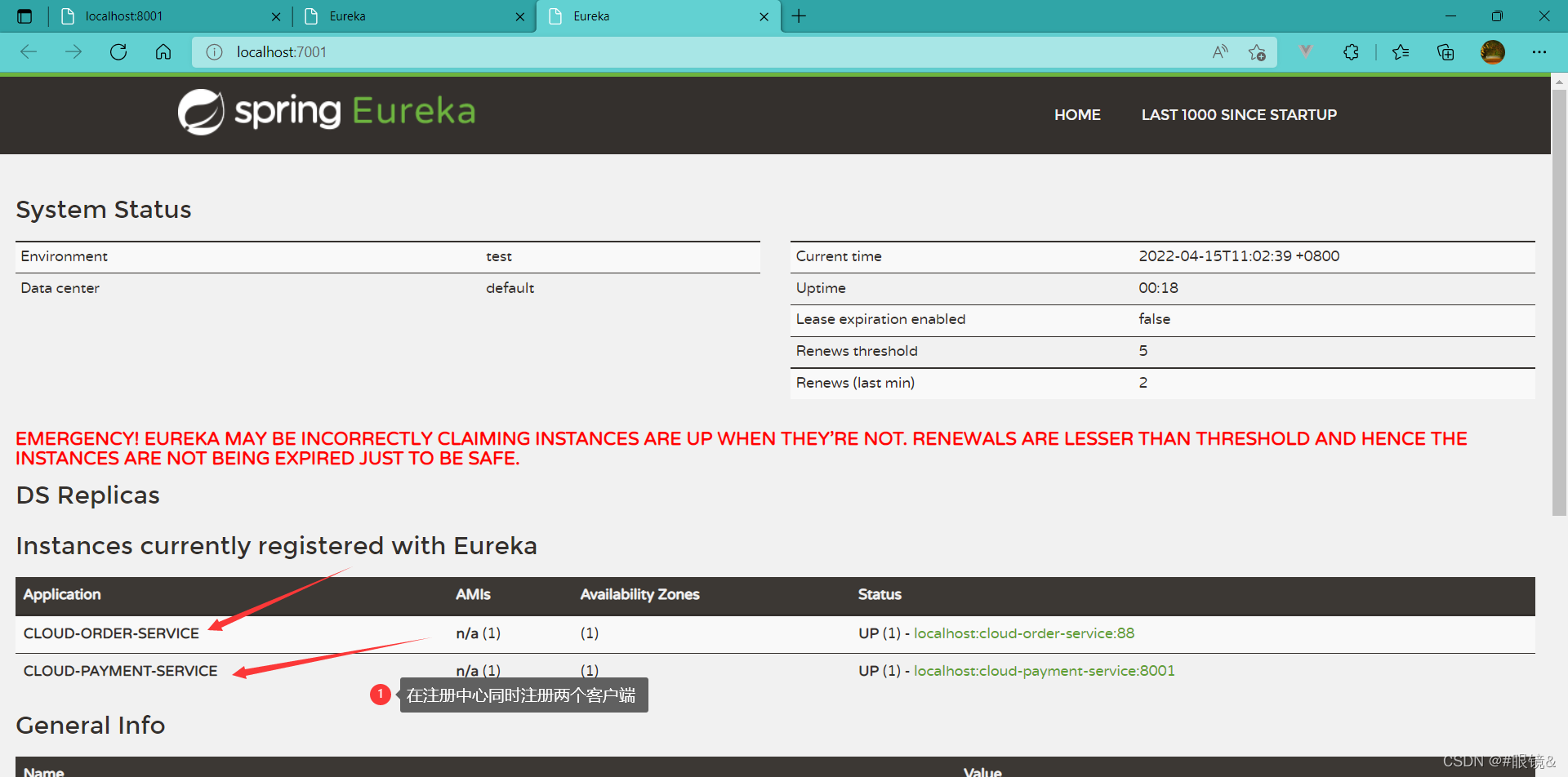The height and width of the screenshot is (777, 1568).
Task: Add this page to favorites
Action: click(1257, 52)
